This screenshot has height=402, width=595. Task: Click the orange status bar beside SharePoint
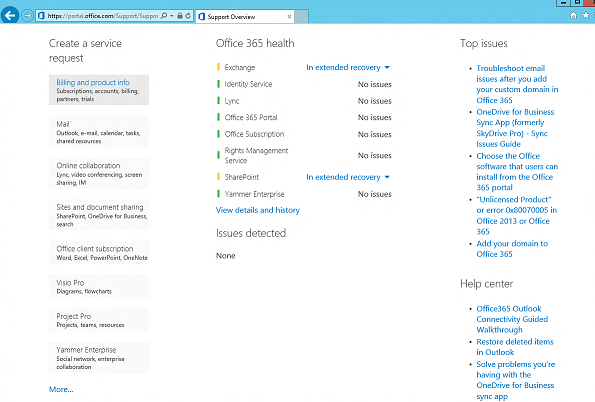[218, 177]
